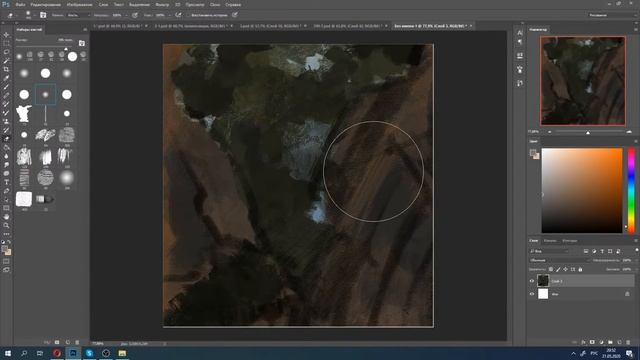Open Skype from the taskbar
640x360 pixels.
click(x=89, y=353)
